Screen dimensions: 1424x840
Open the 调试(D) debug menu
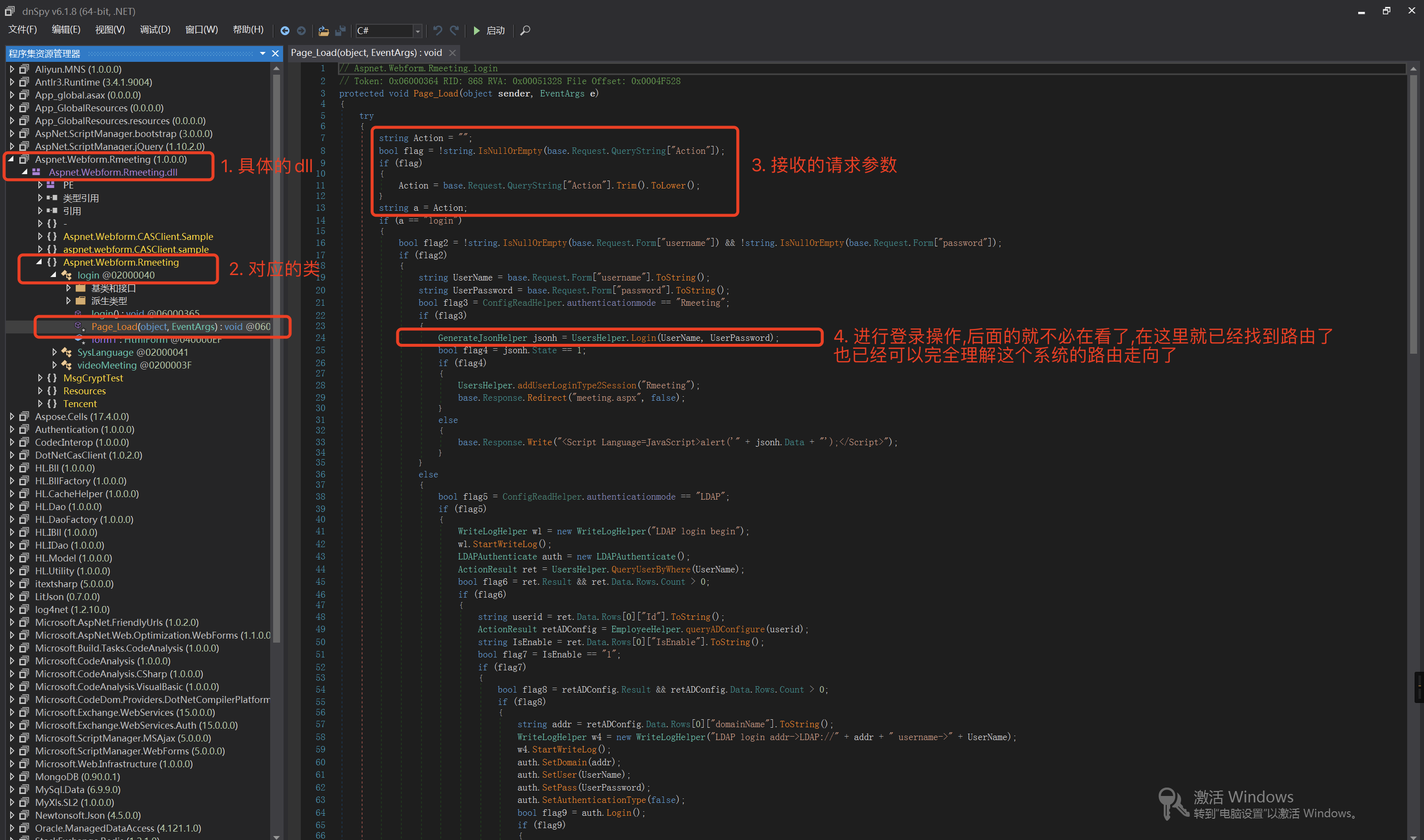155,29
